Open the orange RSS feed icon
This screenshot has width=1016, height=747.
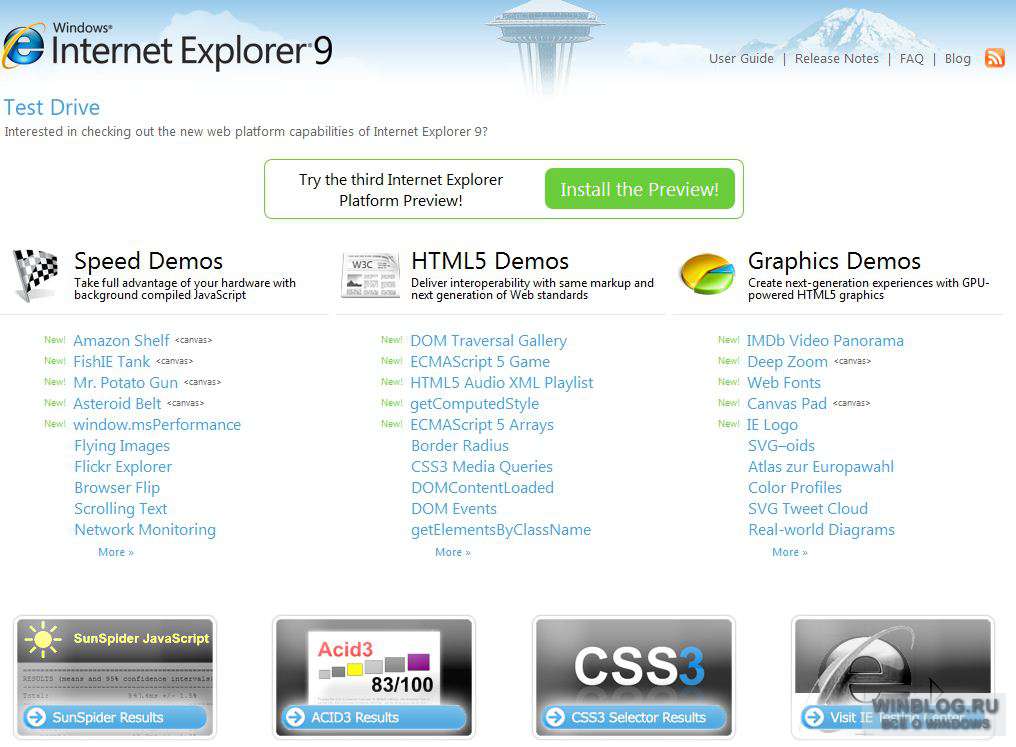point(995,58)
